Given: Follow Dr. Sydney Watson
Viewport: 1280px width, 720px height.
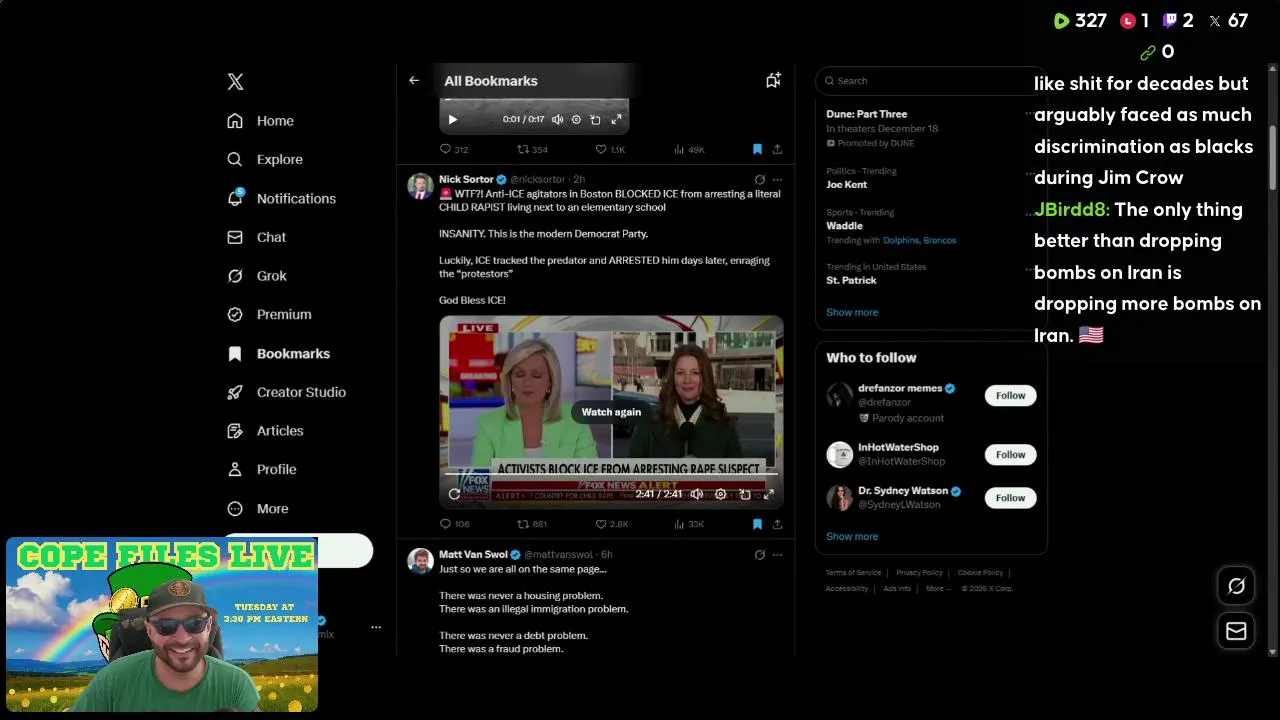Looking at the screenshot, I should pyautogui.click(x=1010, y=497).
